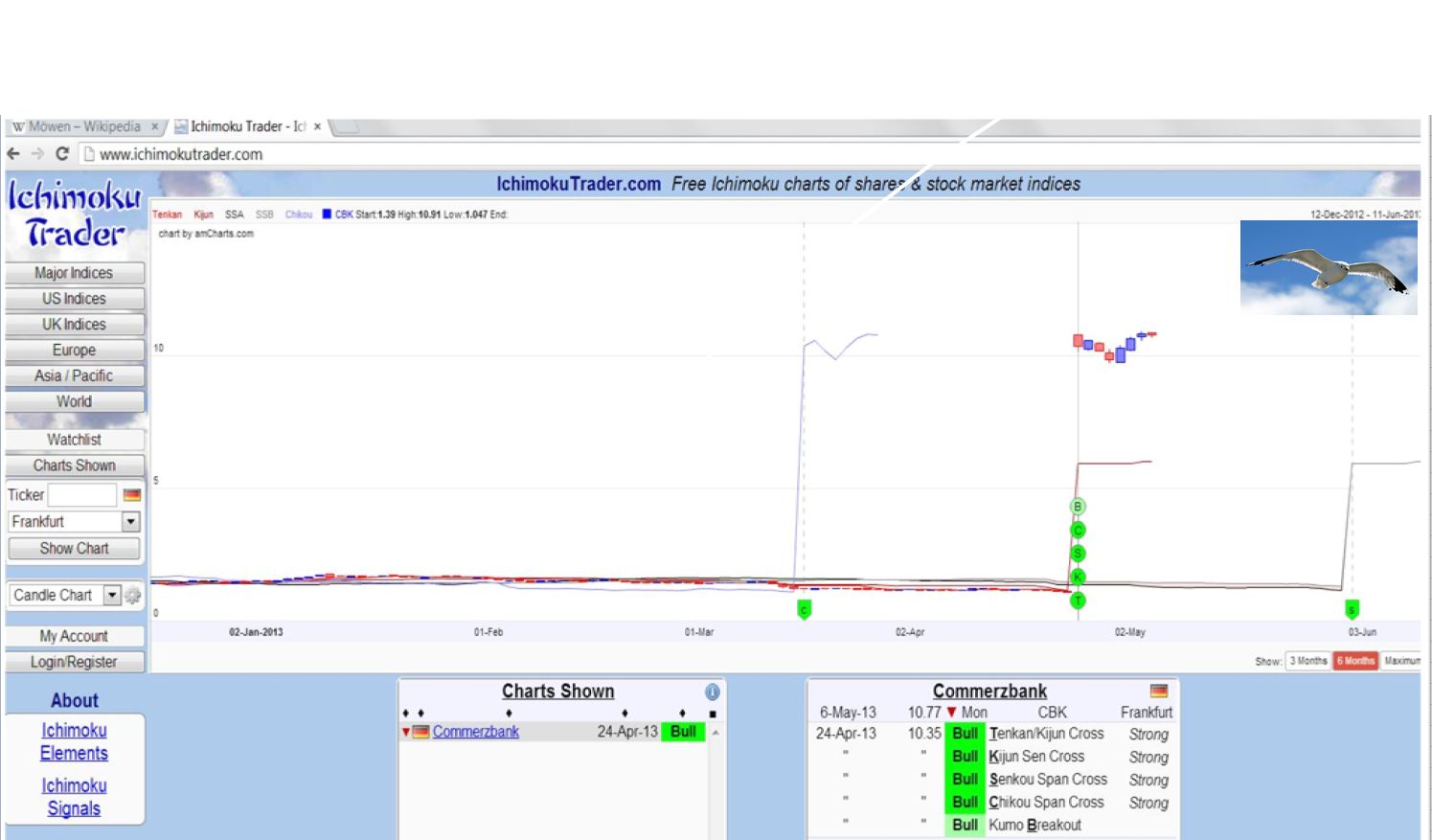Switch to the Möwen – Wikipedia tab
The height and width of the screenshot is (840, 1432).
pos(83,126)
